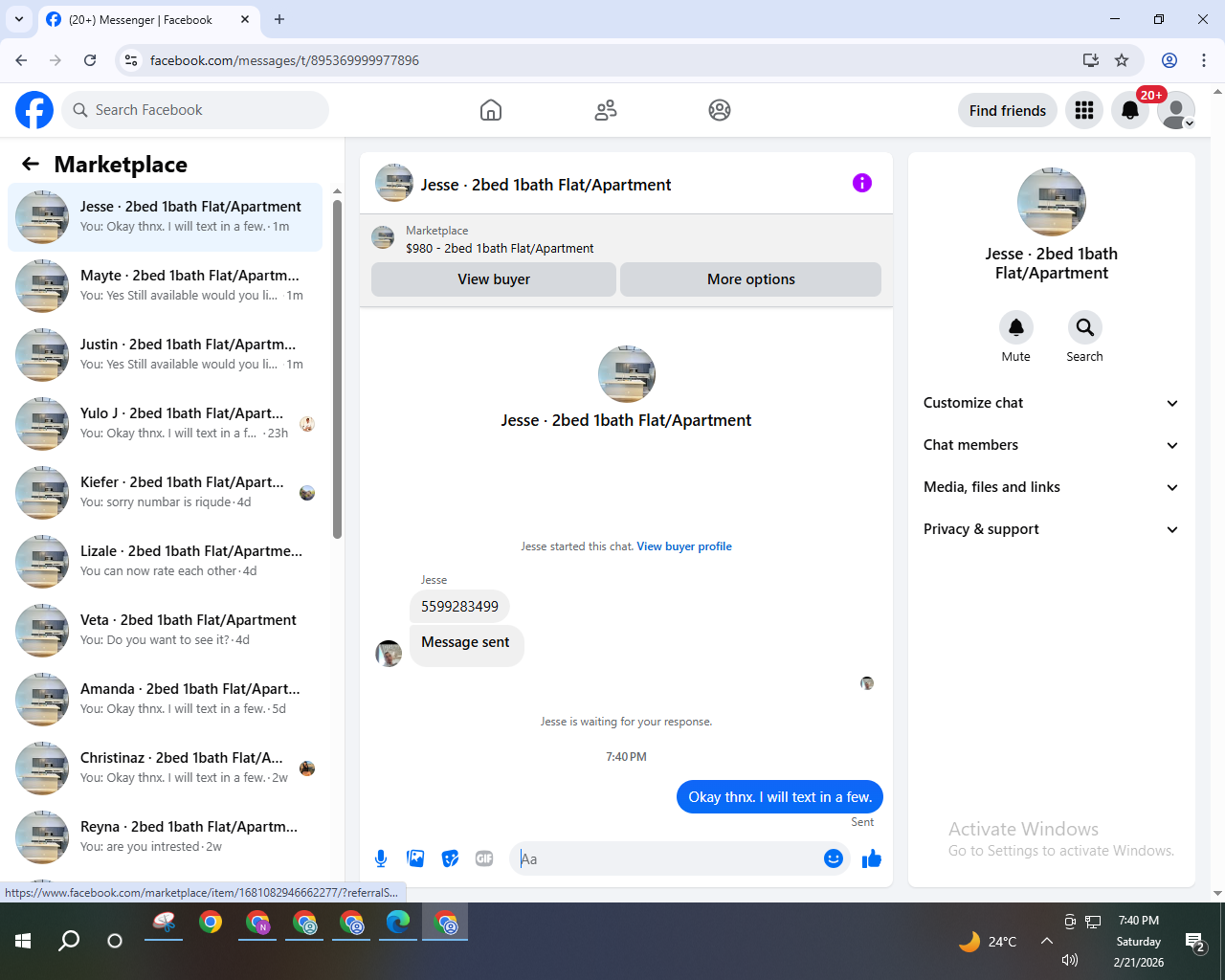Open the Friends icon in top bar
1225x980 pixels.
click(606, 110)
